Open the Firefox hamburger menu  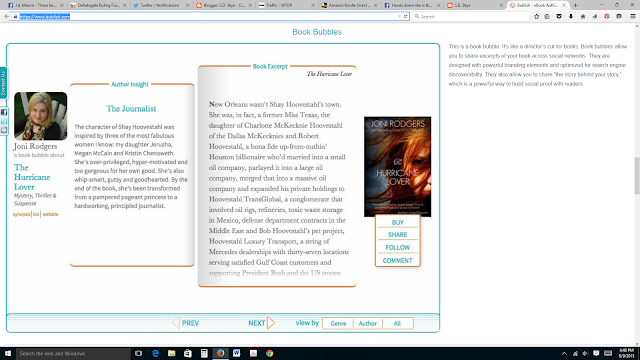[633, 16]
